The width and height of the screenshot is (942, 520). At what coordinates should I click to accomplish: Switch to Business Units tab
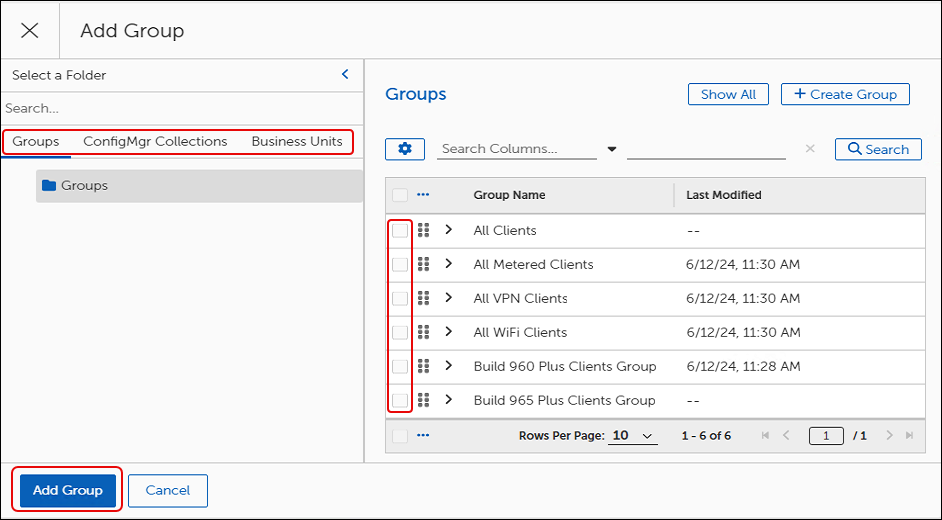[297, 142]
